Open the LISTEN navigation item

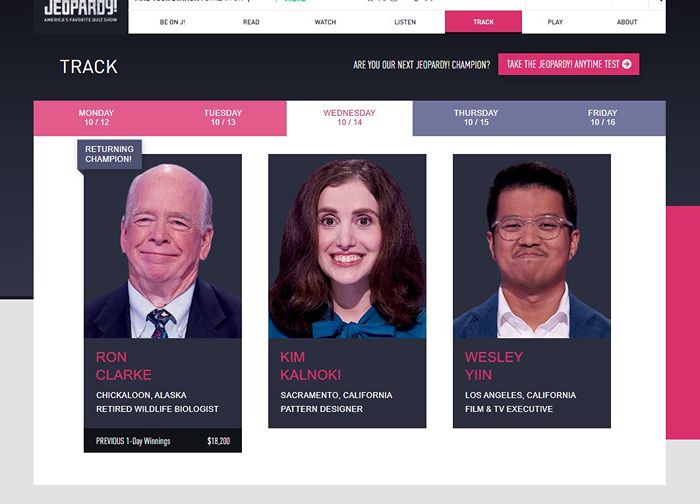405,22
